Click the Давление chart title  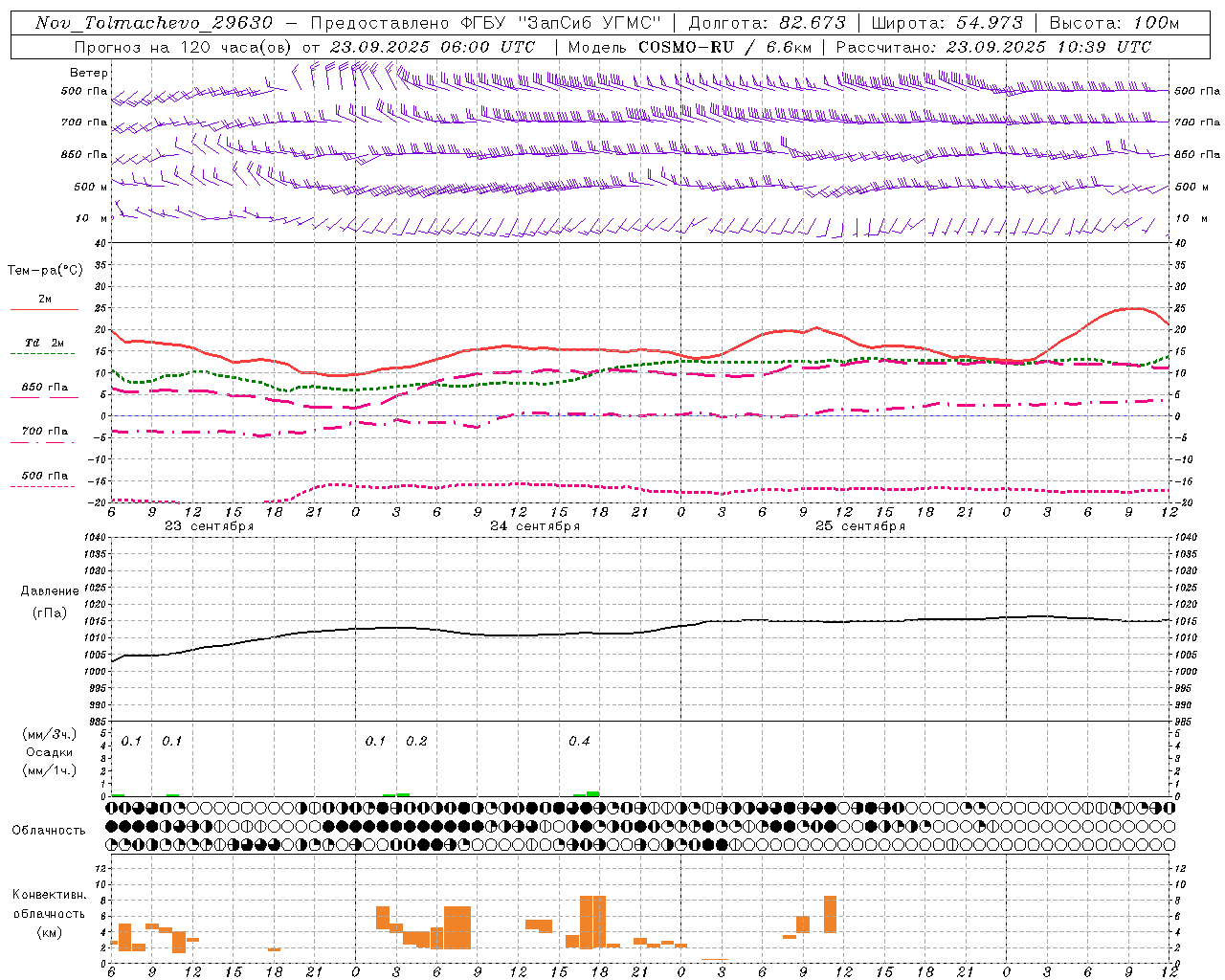[x=50, y=591]
